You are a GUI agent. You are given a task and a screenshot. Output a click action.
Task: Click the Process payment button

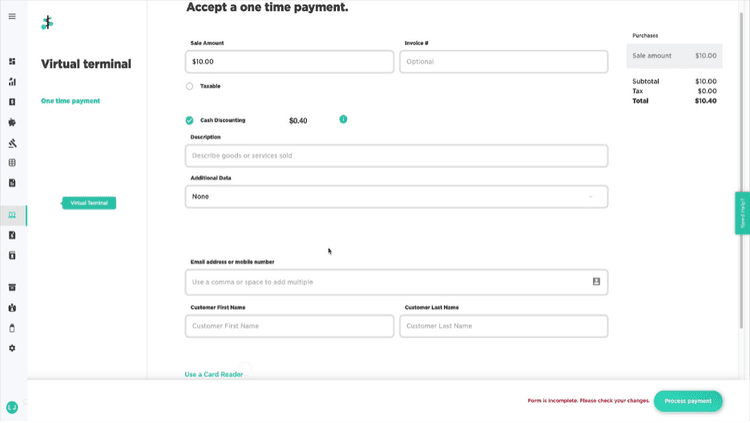[687, 401]
